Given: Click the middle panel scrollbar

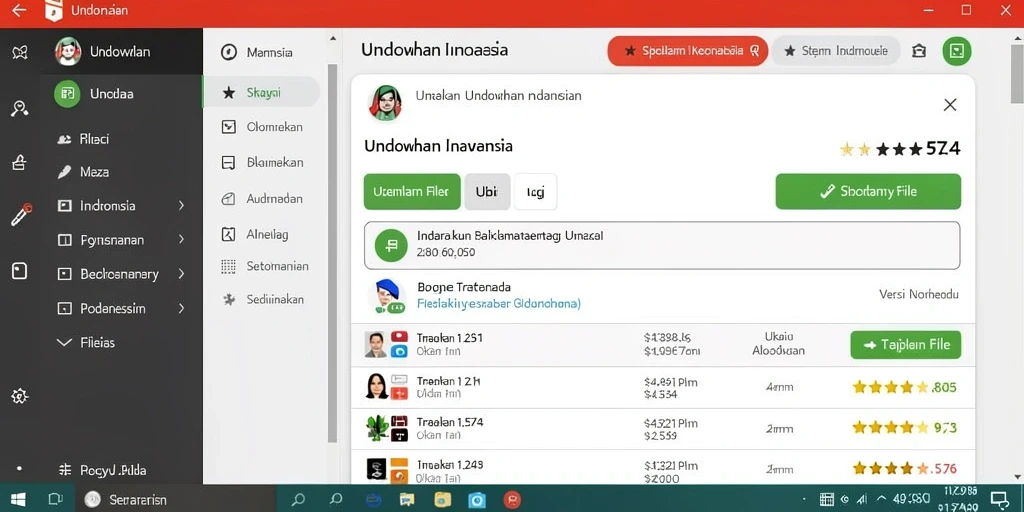Looking at the screenshot, I should [332, 253].
